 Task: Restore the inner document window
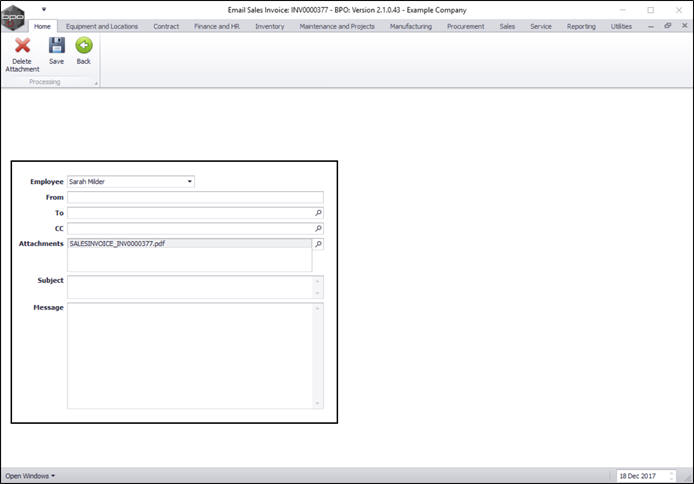[667, 26]
